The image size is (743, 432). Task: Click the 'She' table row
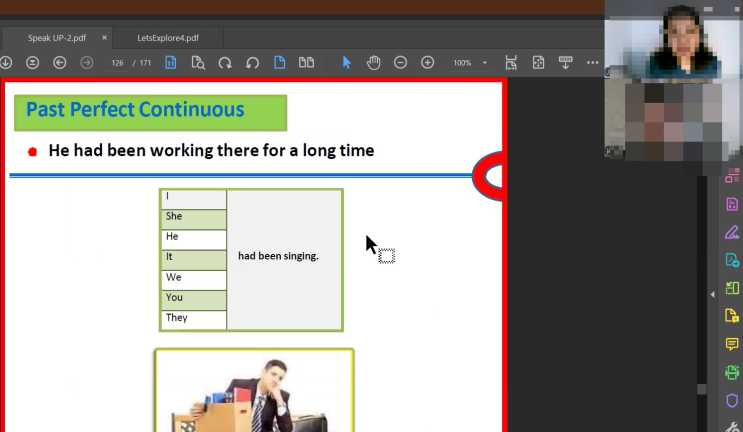point(194,219)
